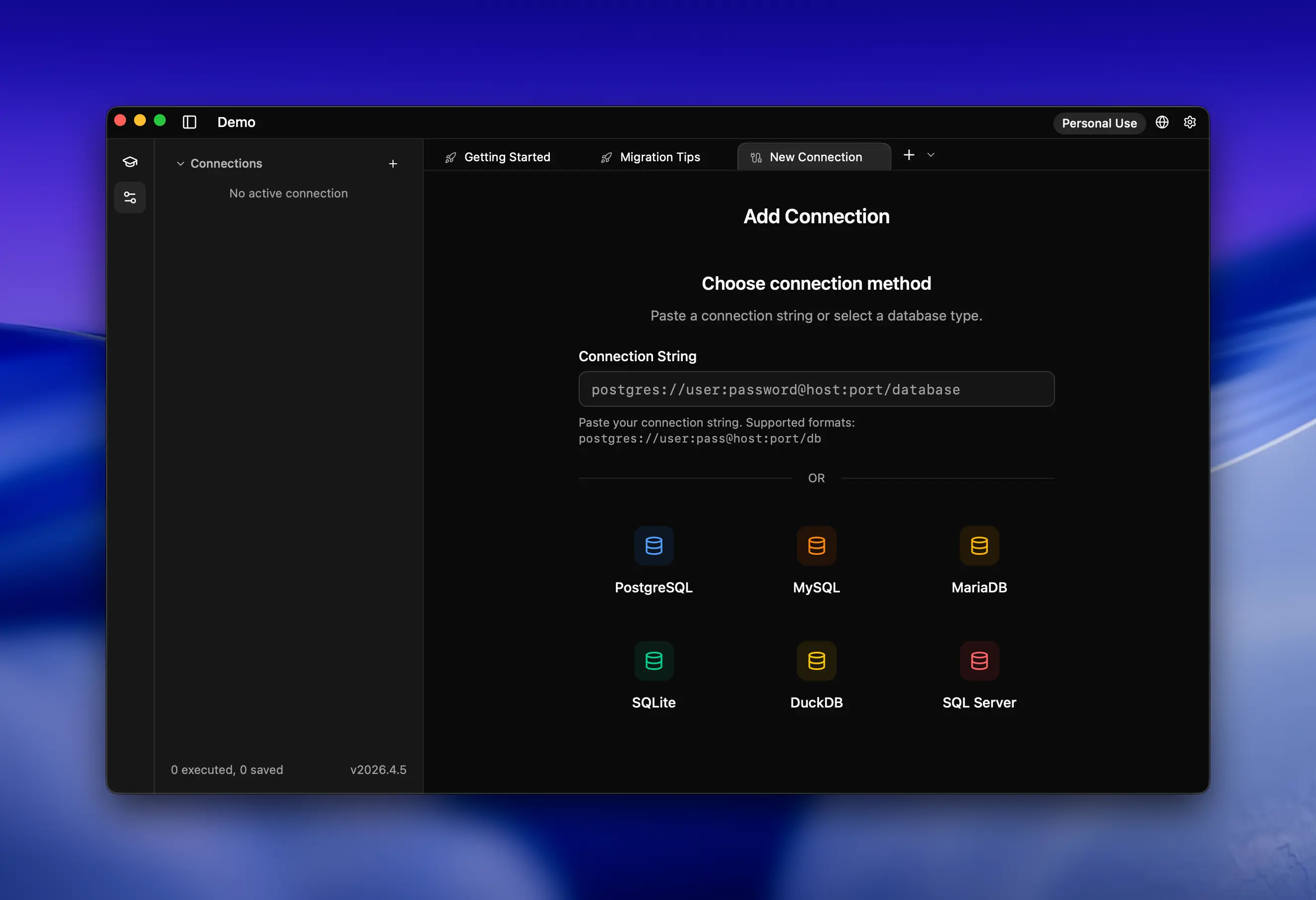
Task: Open the graduation cap learning panel
Action: point(130,162)
